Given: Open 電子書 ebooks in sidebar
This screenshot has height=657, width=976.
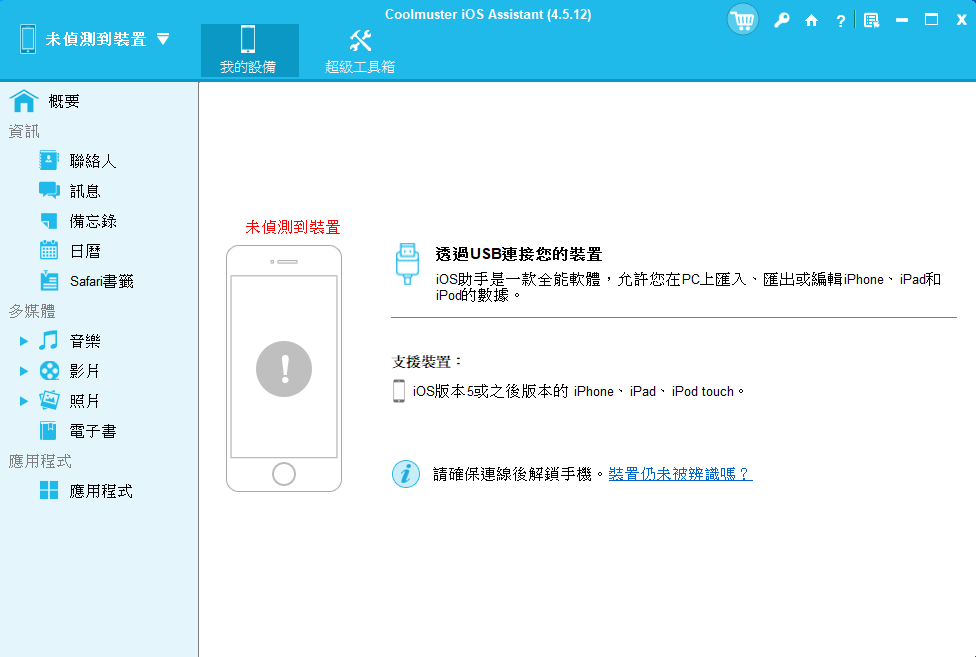Looking at the screenshot, I should pos(93,431).
